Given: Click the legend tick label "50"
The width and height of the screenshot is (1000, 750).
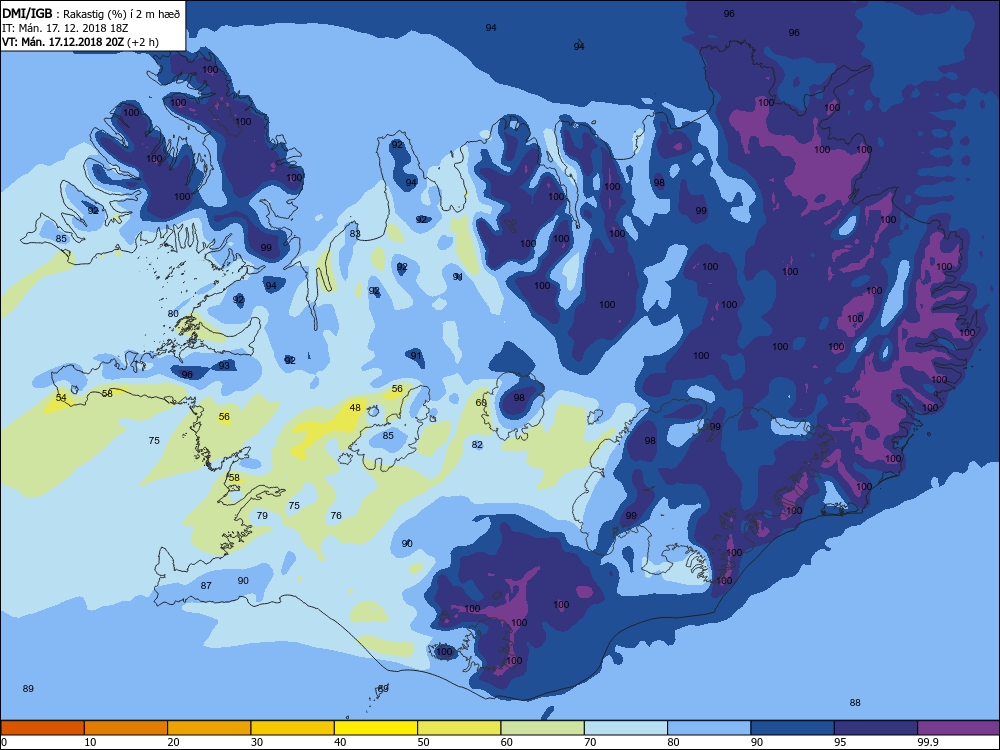Looking at the screenshot, I should [423, 742].
